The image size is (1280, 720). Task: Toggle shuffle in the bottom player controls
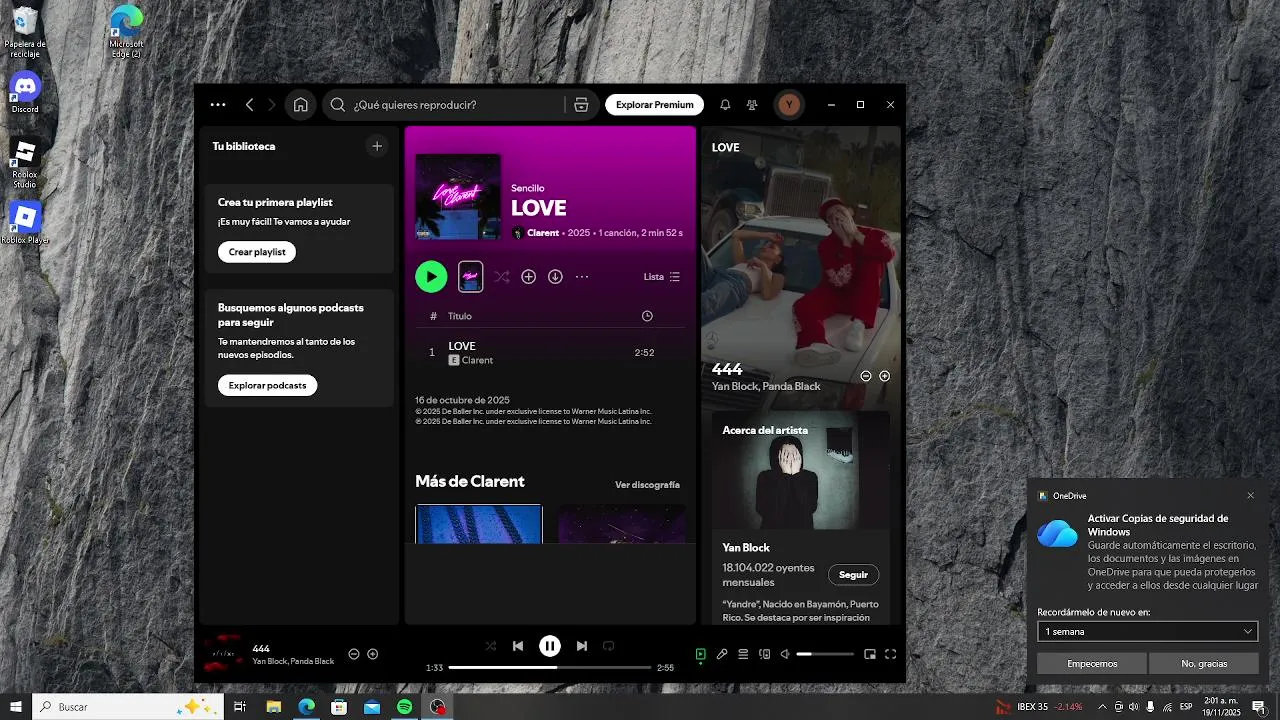[490, 646]
